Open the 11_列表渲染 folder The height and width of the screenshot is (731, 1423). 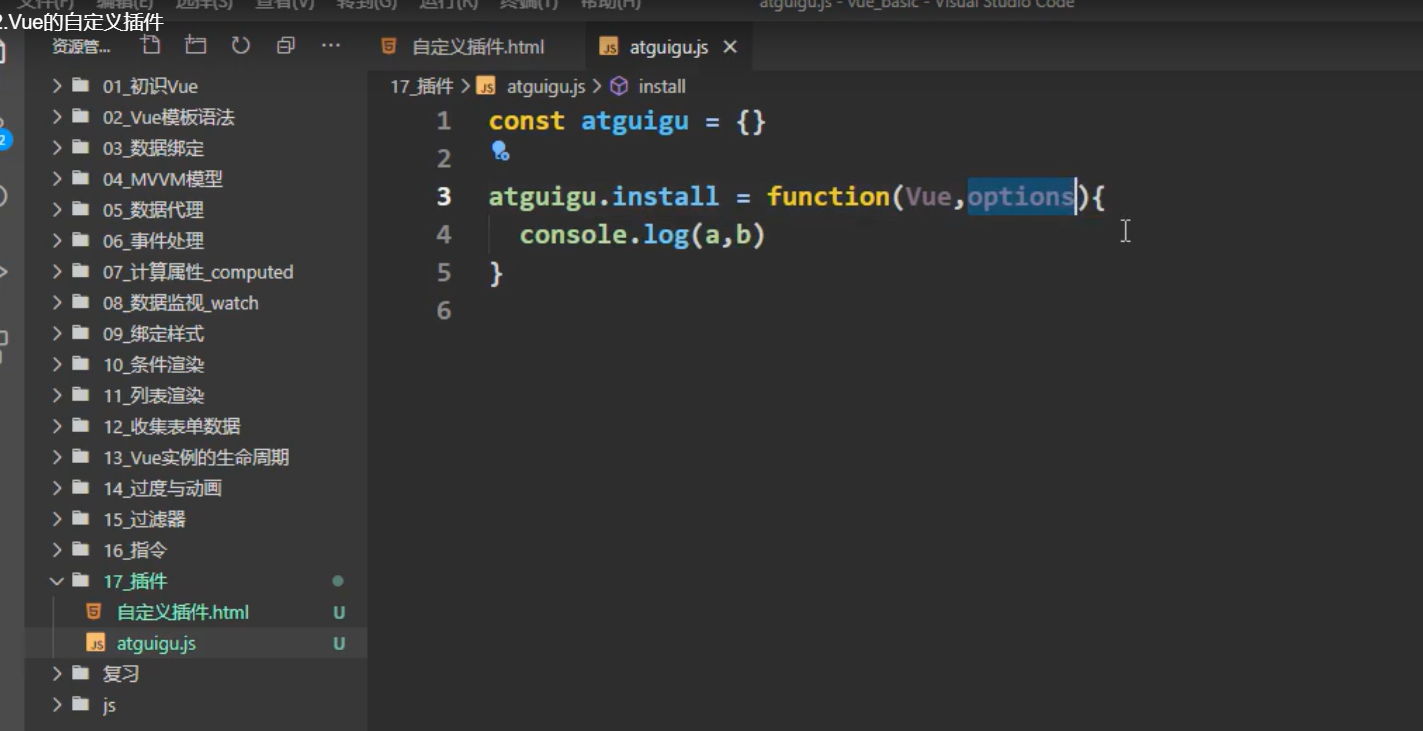[x=196, y=396]
